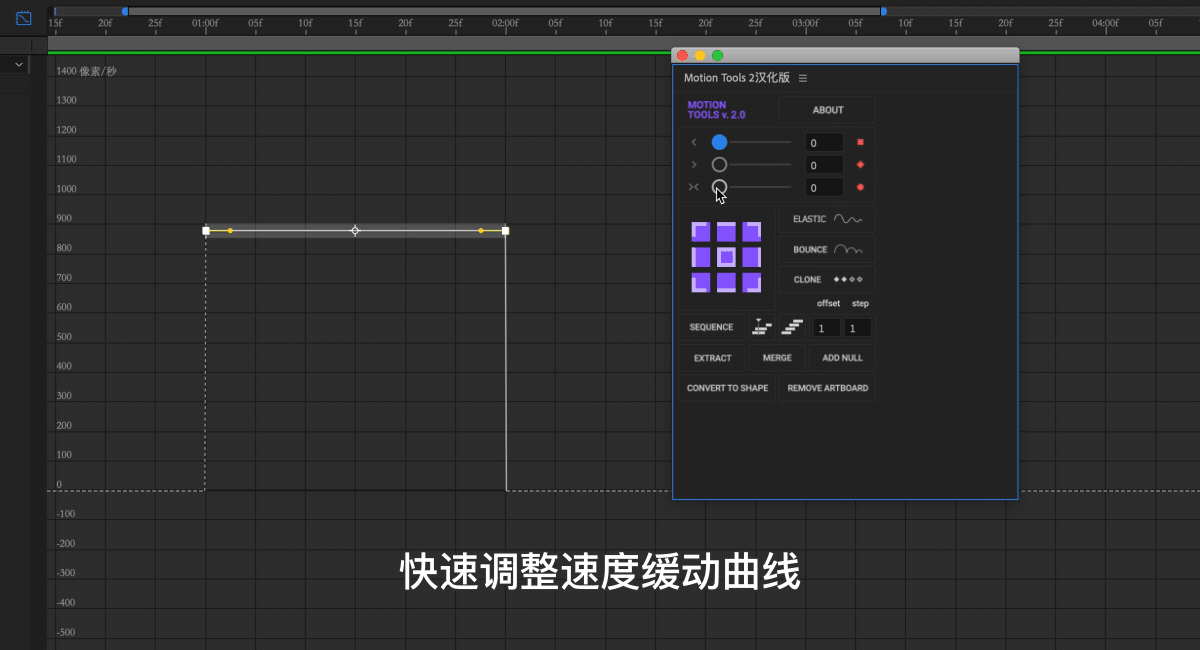Click REMOVE ARTBOARD button
The height and width of the screenshot is (650, 1200).
(x=827, y=388)
